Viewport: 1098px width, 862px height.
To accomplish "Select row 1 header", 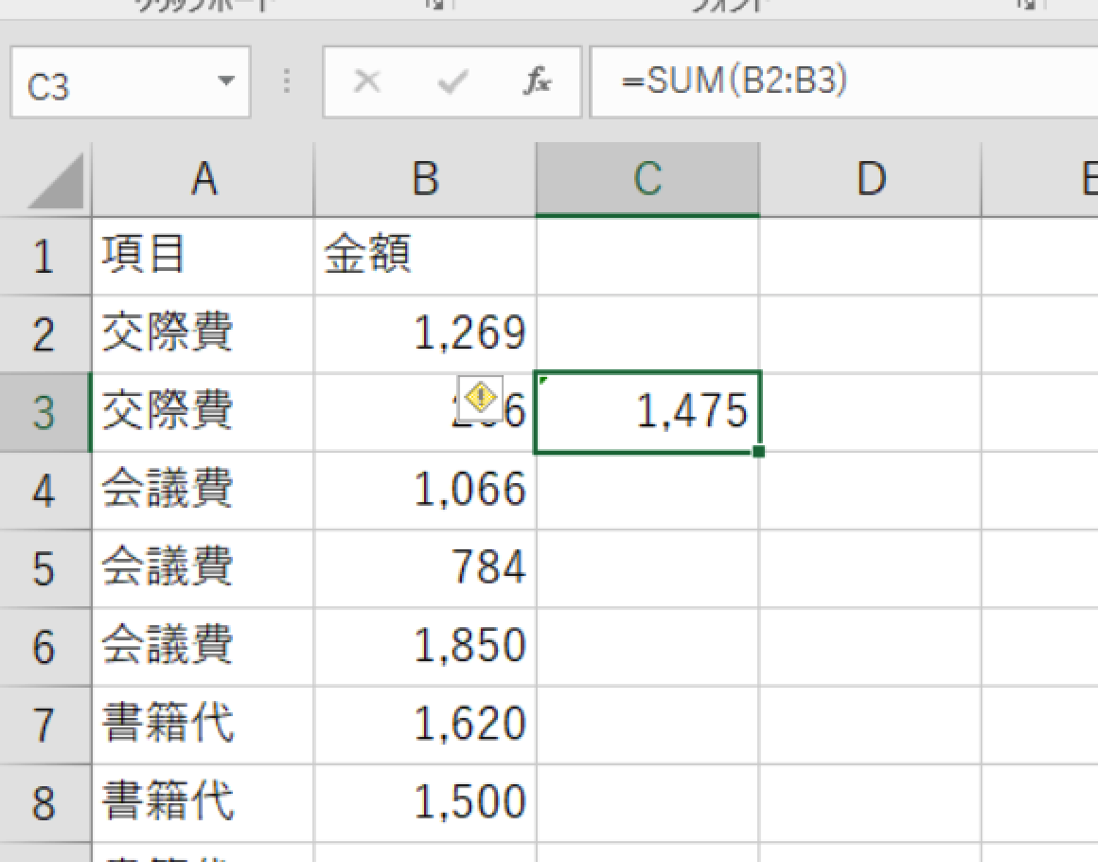I will click(45, 256).
